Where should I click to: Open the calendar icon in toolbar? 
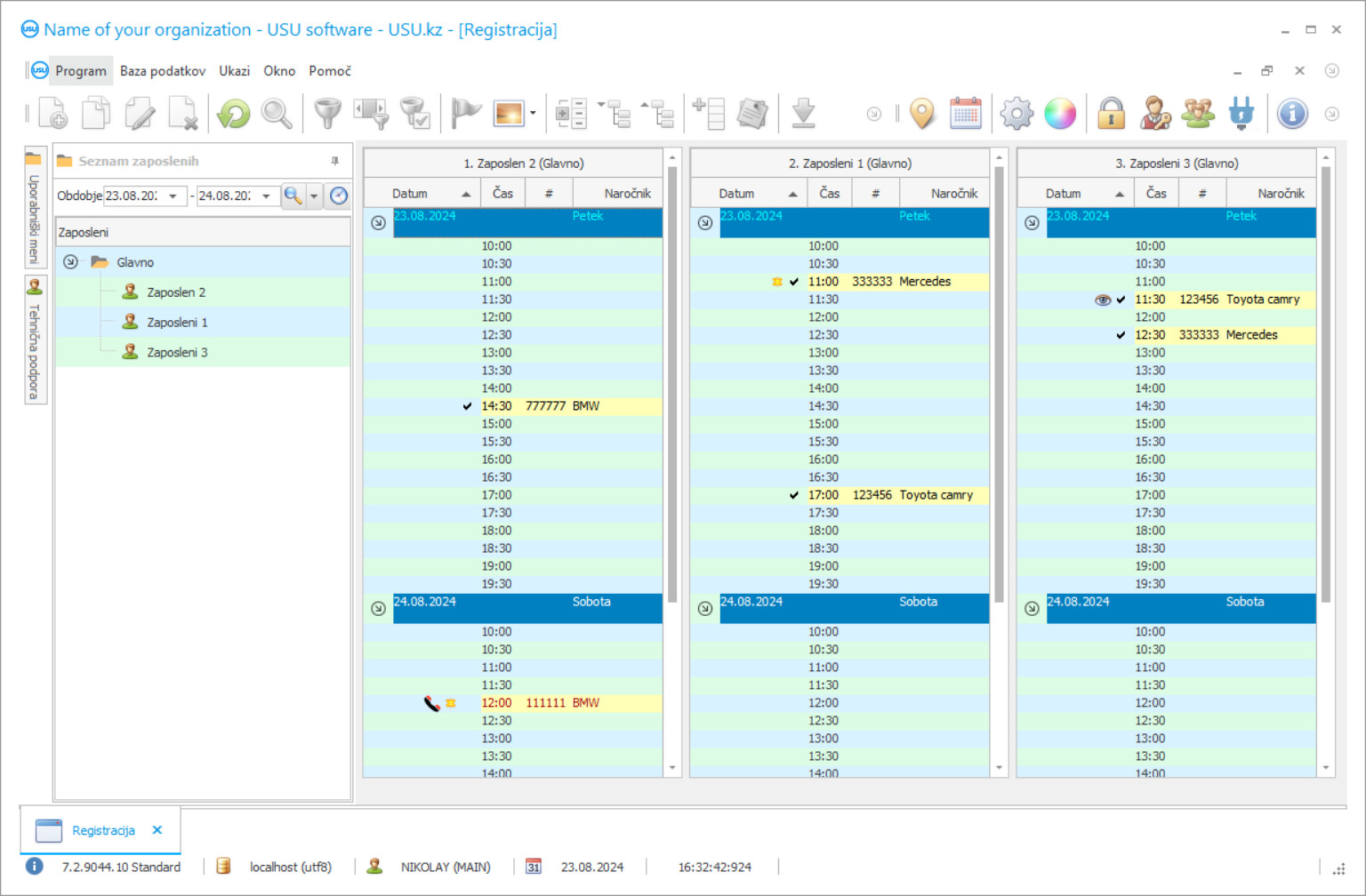[965, 114]
